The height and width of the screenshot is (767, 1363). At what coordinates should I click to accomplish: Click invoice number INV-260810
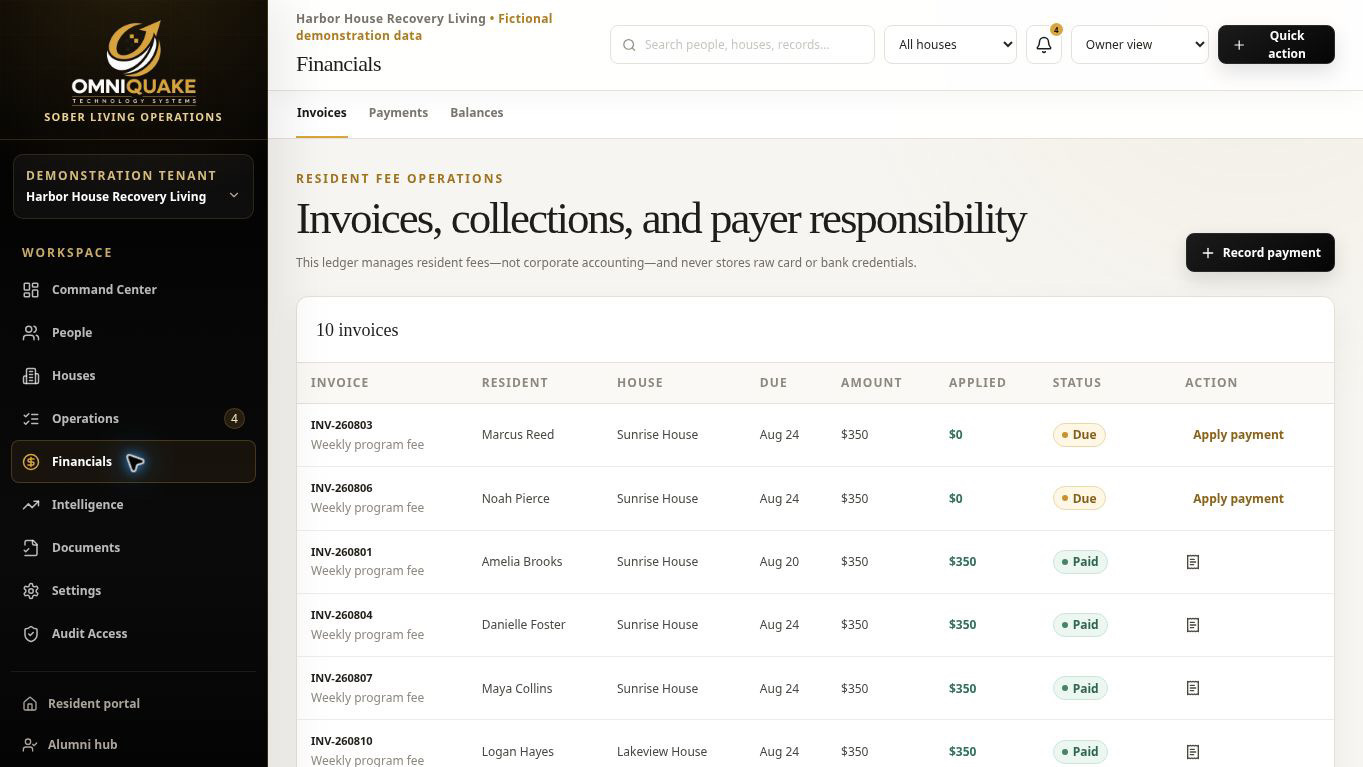click(341, 741)
